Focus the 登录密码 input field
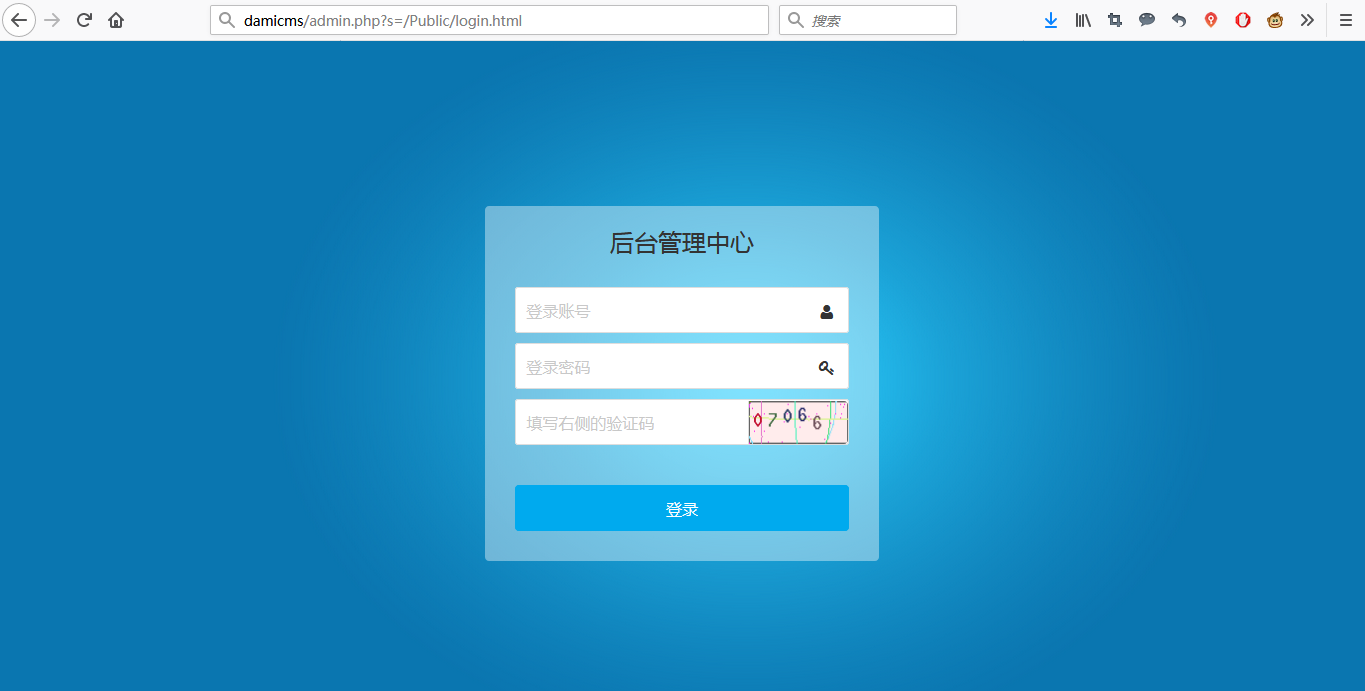The width and height of the screenshot is (1365, 691). point(682,366)
